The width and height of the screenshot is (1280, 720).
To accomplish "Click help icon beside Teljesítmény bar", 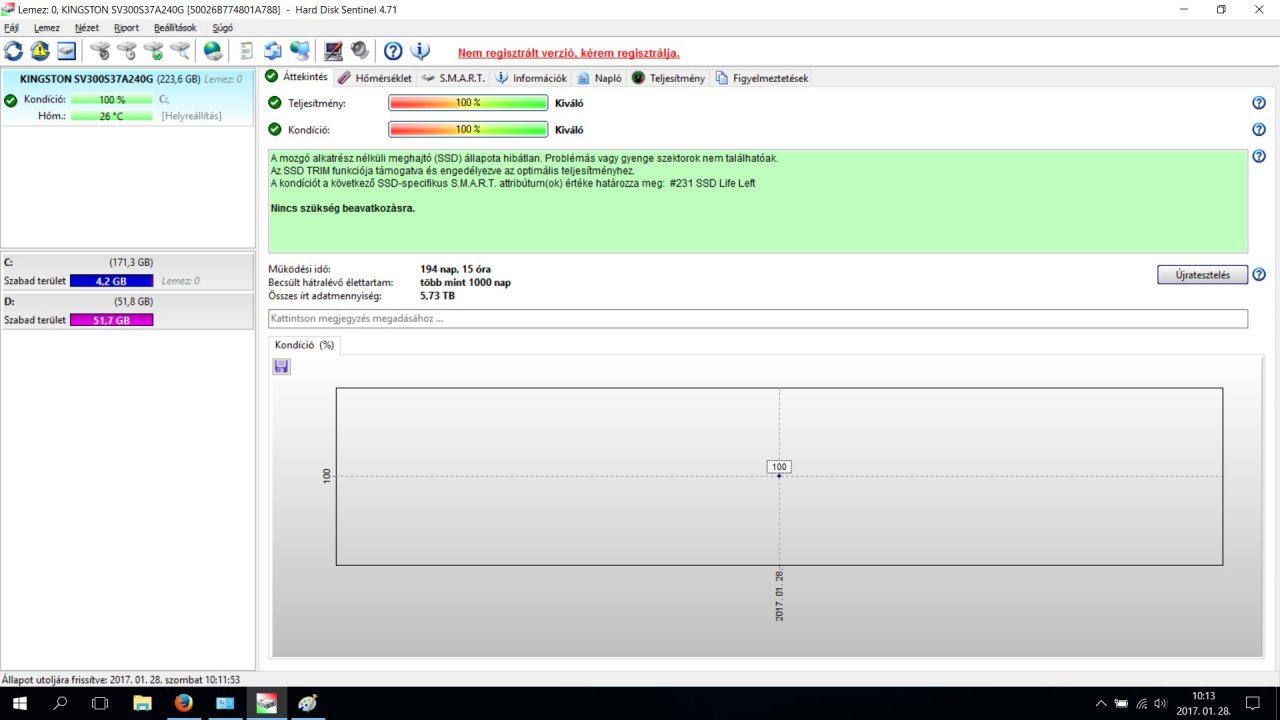I will pos(1259,103).
